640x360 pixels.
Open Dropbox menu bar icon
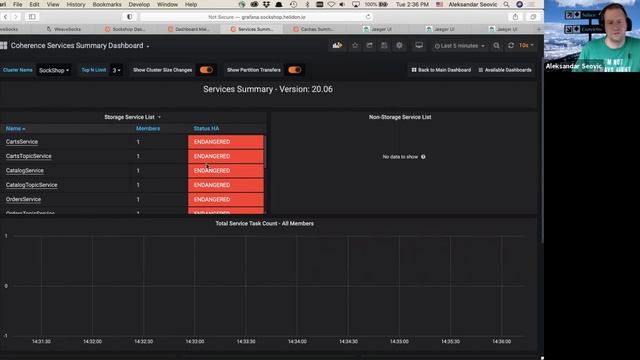[x=267, y=4]
